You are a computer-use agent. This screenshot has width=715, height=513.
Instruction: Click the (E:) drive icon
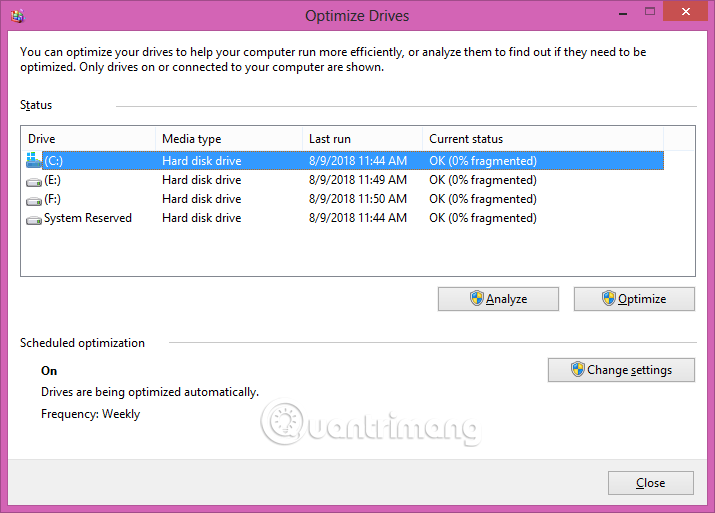pos(34,180)
